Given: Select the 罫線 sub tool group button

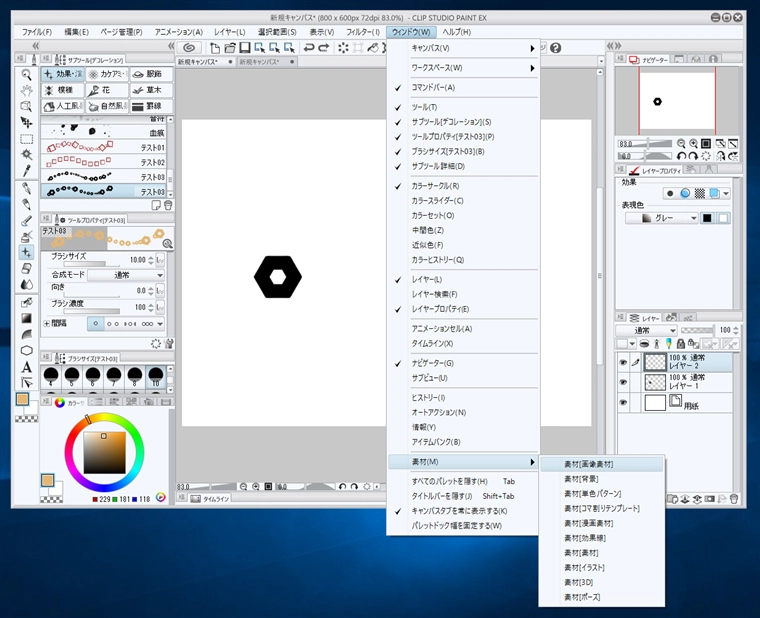Looking at the screenshot, I should (x=151, y=106).
